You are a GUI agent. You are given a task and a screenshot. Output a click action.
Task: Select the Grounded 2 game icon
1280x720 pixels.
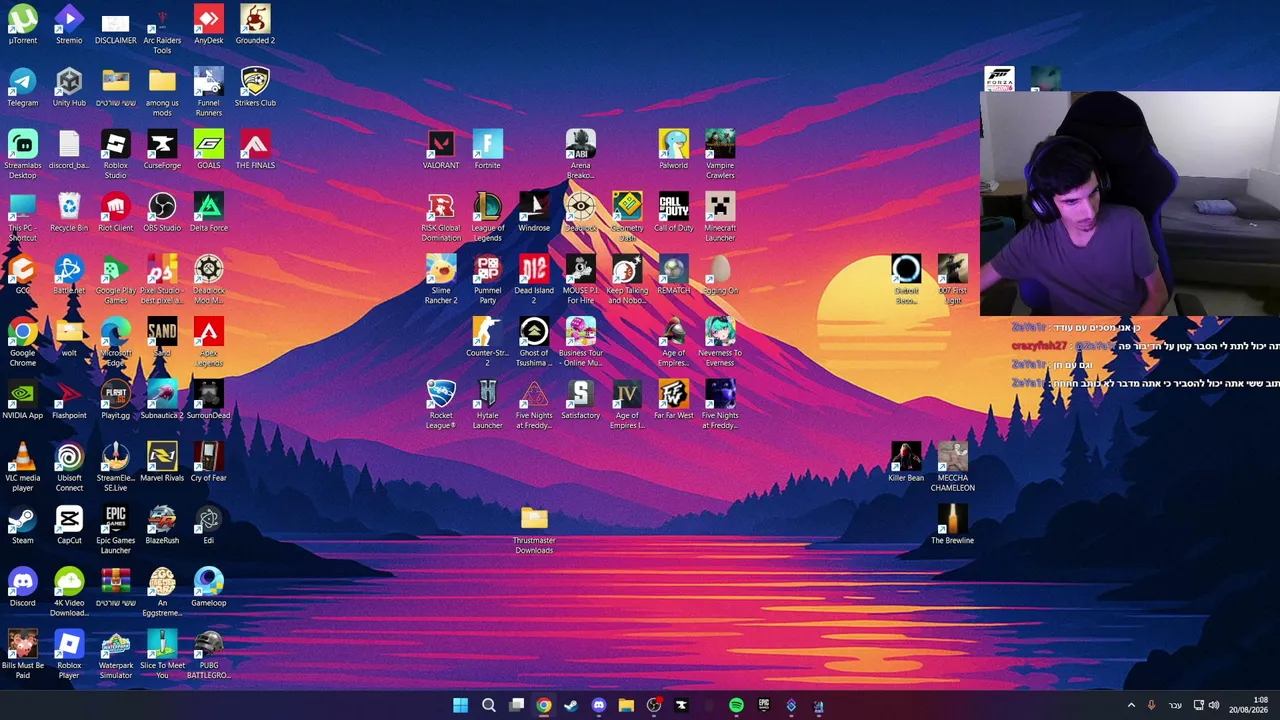pos(255,25)
